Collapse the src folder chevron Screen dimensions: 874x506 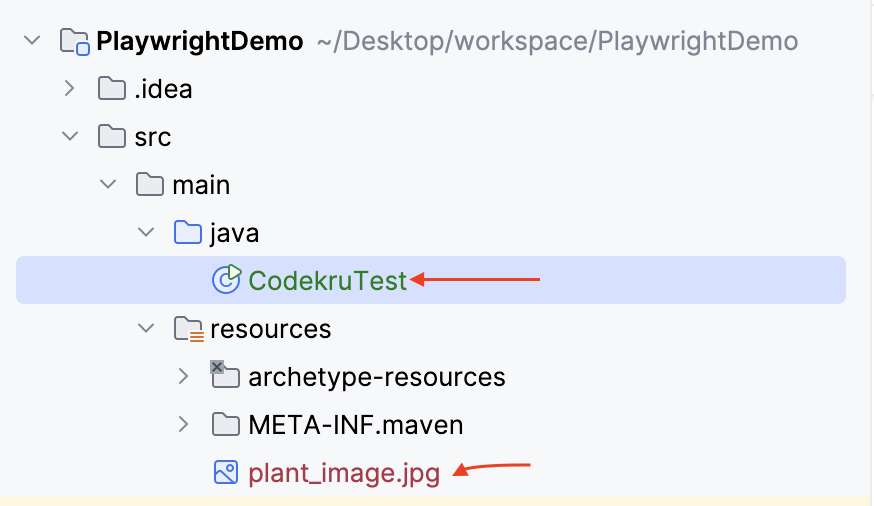[x=70, y=137]
